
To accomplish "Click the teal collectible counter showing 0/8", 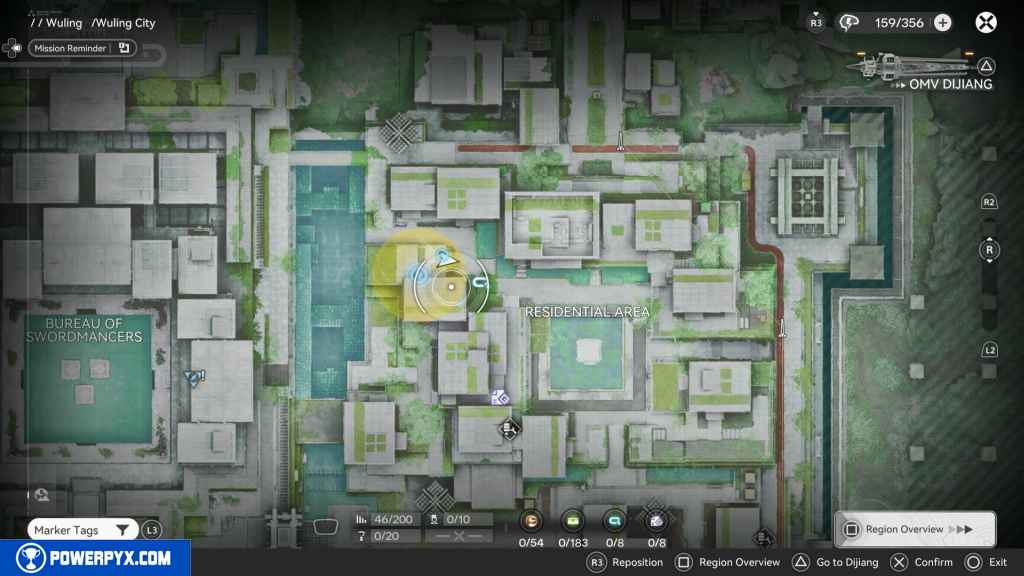I will point(615,520).
